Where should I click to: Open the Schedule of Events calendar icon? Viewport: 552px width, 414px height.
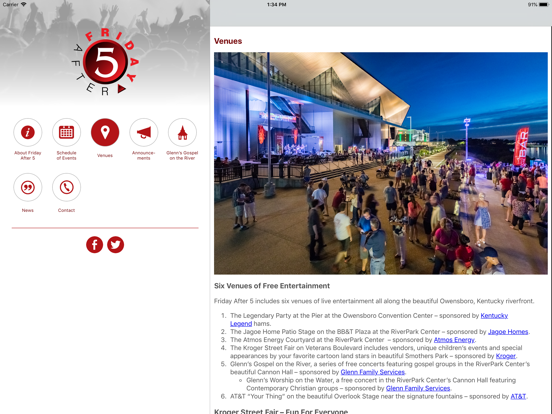(x=66, y=132)
